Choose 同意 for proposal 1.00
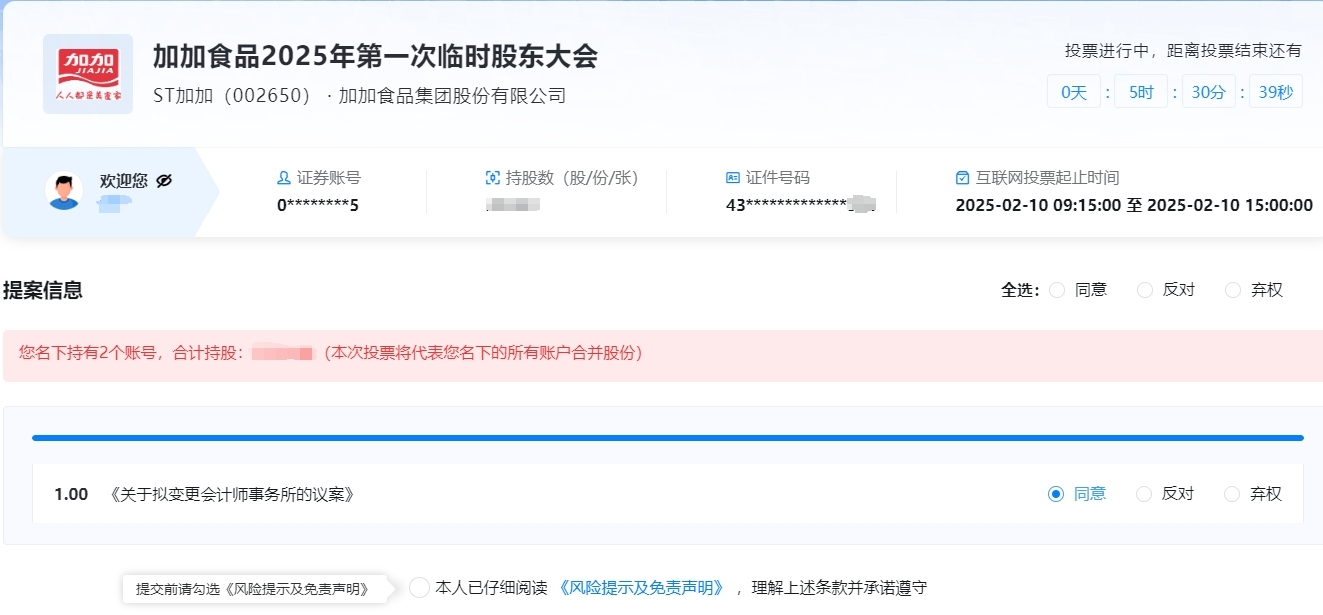1323x615 pixels. tap(1056, 494)
